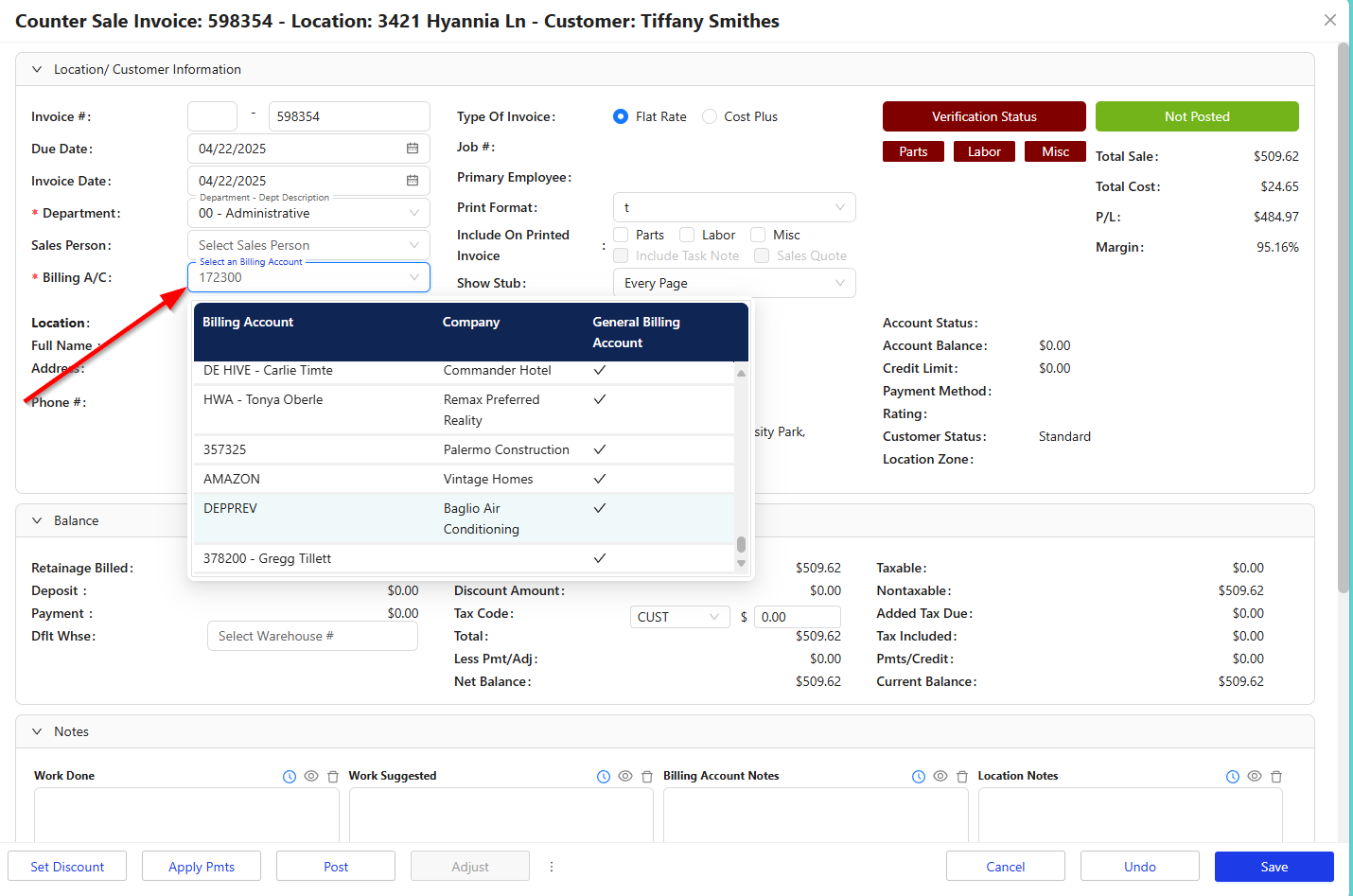Click the Location Notes eye preview icon

click(x=1255, y=776)
